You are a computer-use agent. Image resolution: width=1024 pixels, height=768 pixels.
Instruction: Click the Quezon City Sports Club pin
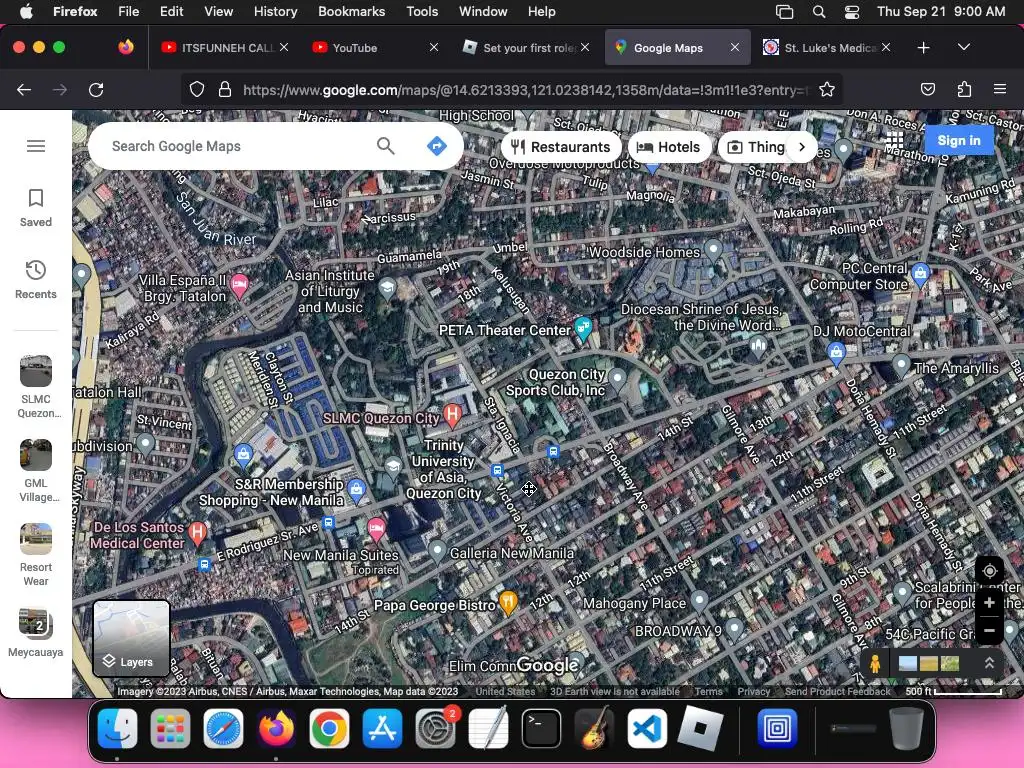click(617, 379)
